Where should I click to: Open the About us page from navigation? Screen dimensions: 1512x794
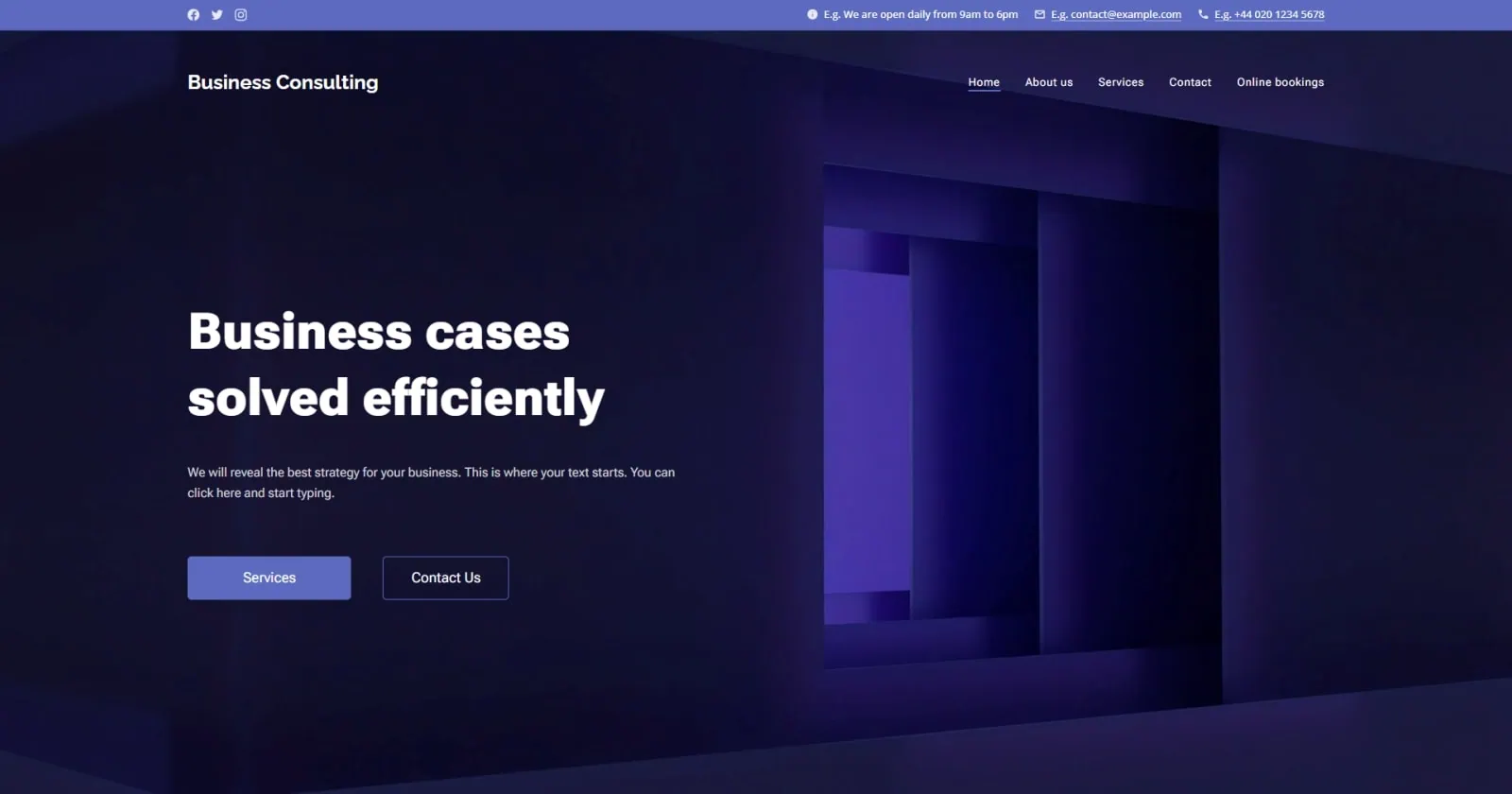coord(1049,82)
